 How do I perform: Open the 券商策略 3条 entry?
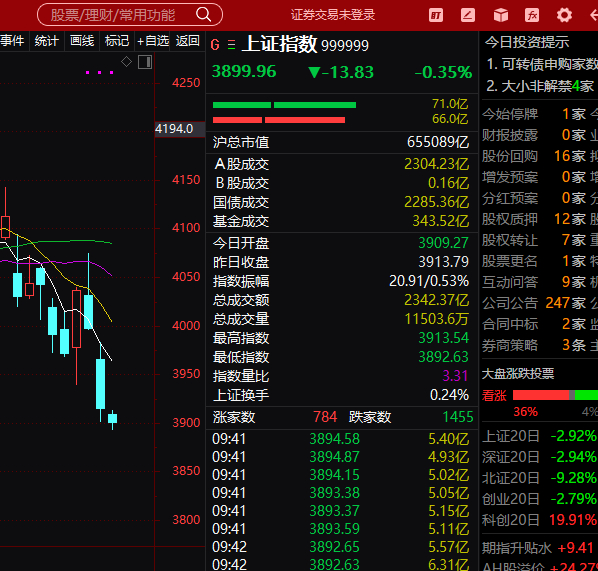tap(534, 345)
